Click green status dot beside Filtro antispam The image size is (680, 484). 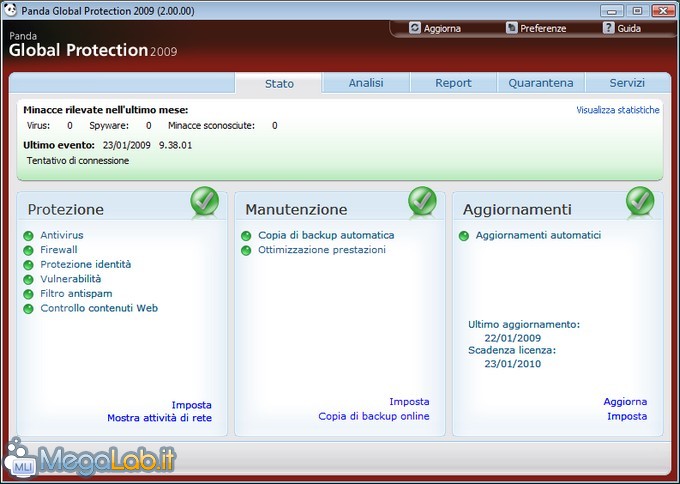28,294
